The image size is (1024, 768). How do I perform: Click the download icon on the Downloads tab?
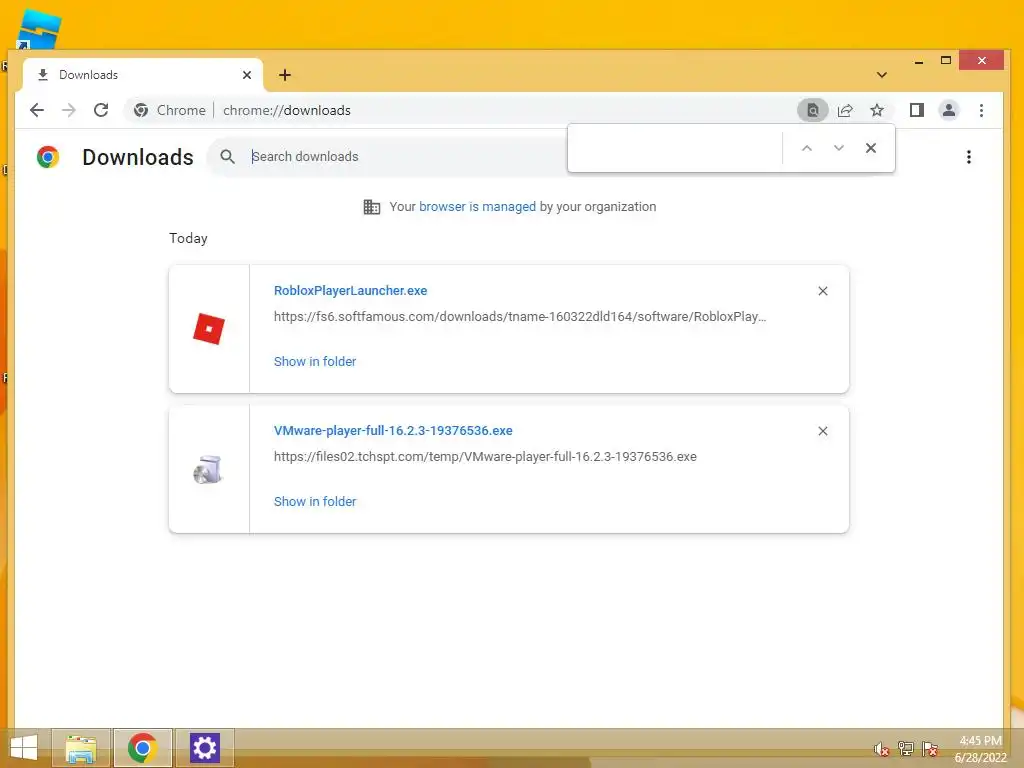[x=42, y=75]
